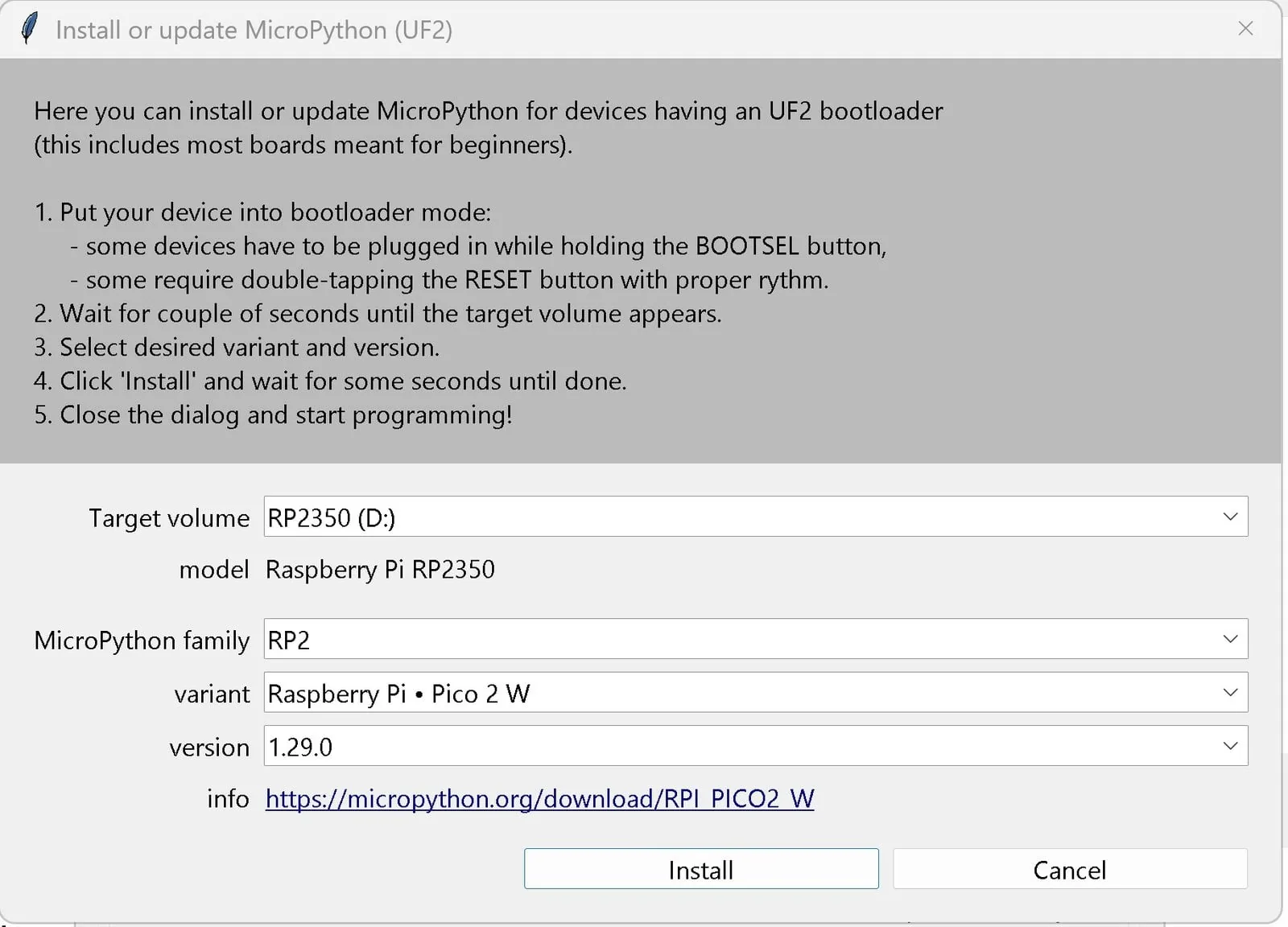
Task: Click the 'version' label
Action: pos(209,748)
